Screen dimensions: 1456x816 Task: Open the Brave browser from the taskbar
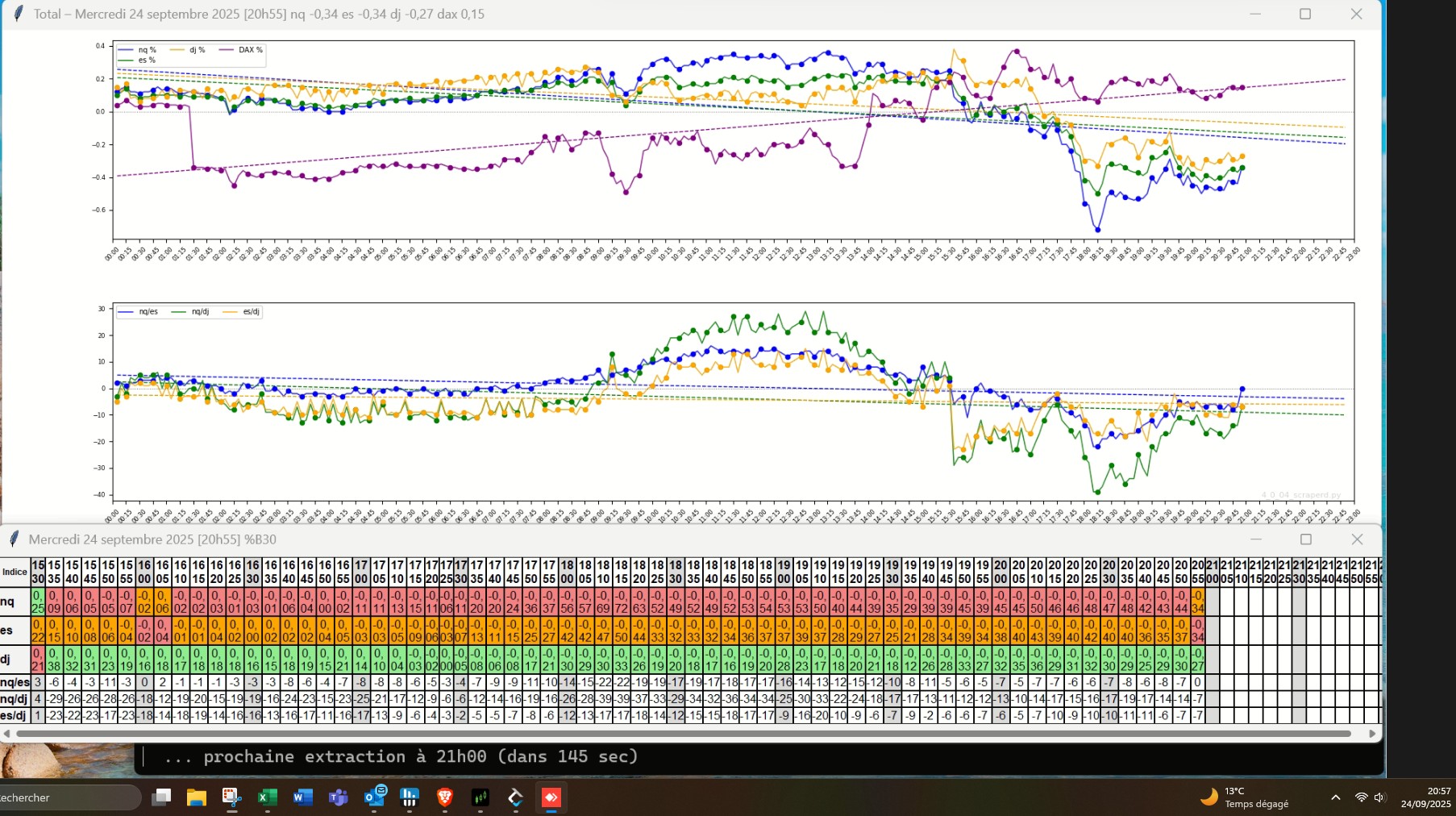(x=444, y=797)
